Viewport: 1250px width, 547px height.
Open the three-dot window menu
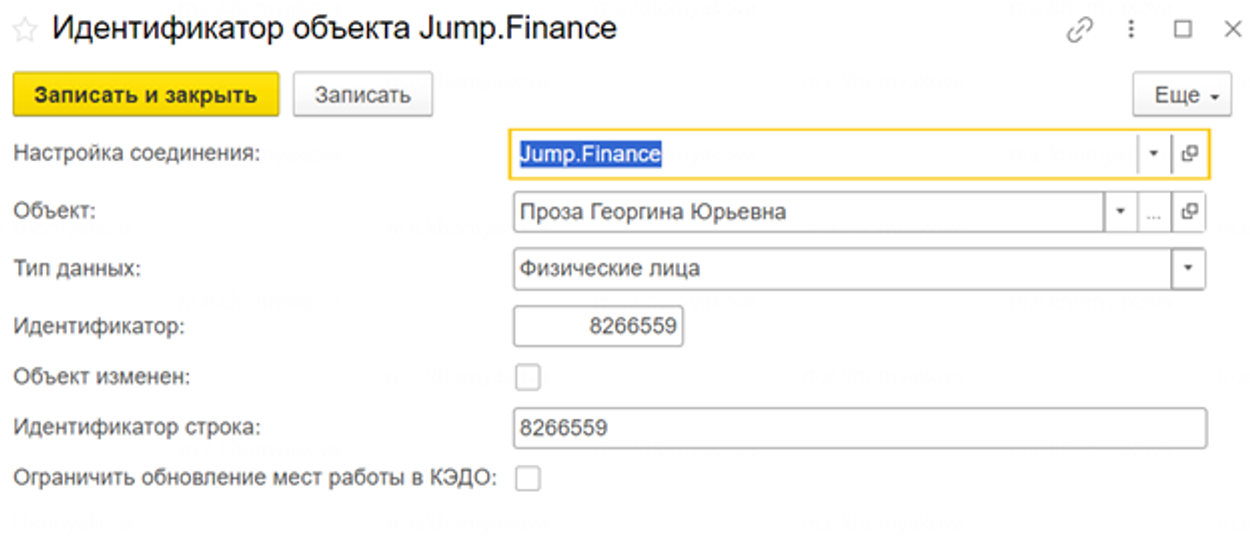[x=1131, y=30]
